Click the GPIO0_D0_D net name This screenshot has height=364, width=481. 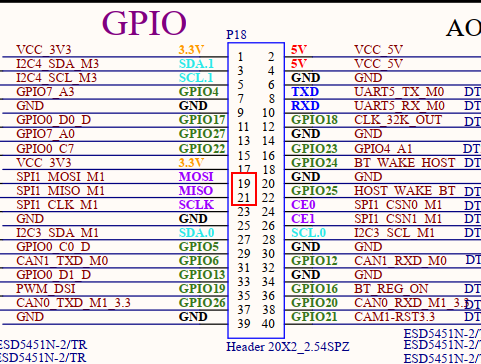(x=53, y=120)
